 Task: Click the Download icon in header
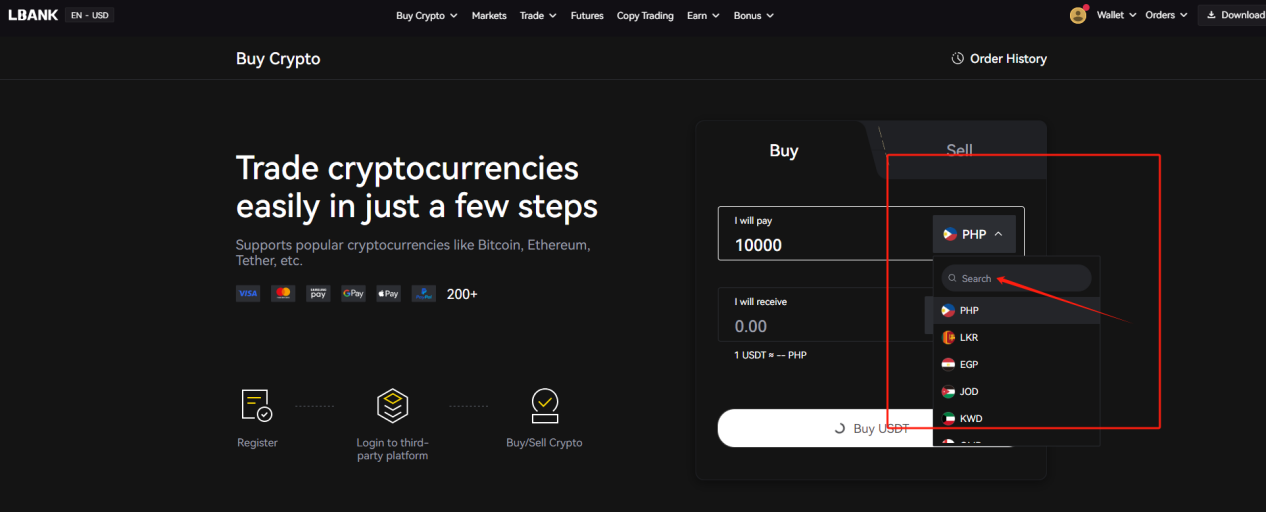(x=1212, y=15)
